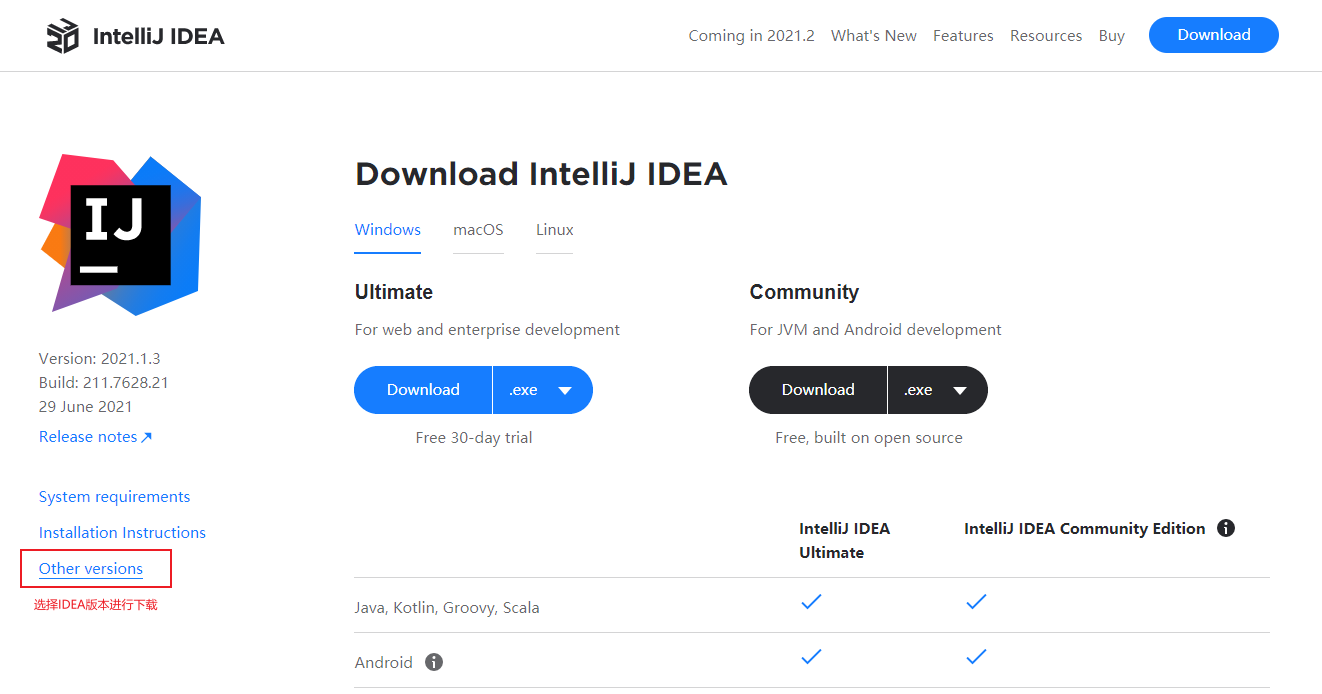
Task: Click 'Free, built on open source' text
Action: tap(869, 437)
